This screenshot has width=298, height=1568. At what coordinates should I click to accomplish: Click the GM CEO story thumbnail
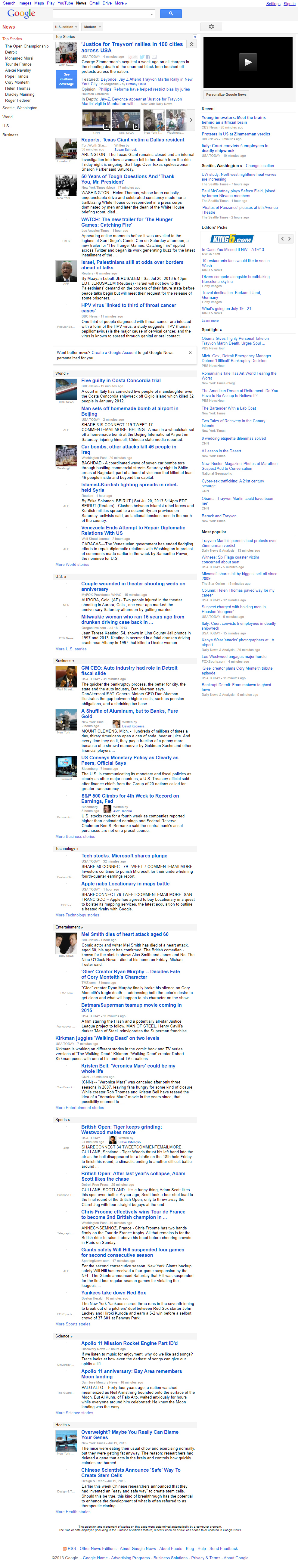pos(67,677)
